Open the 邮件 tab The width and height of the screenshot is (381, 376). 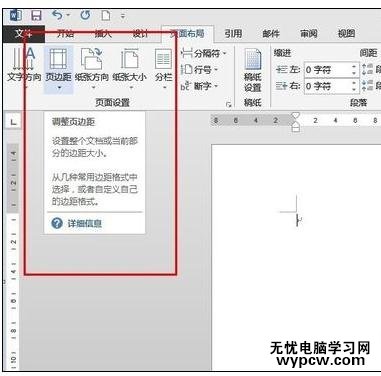pyautogui.click(x=271, y=34)
